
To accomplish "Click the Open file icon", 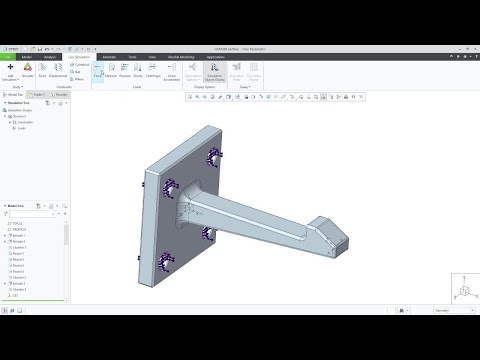I will pyautogui.click(x=33, y=49).
